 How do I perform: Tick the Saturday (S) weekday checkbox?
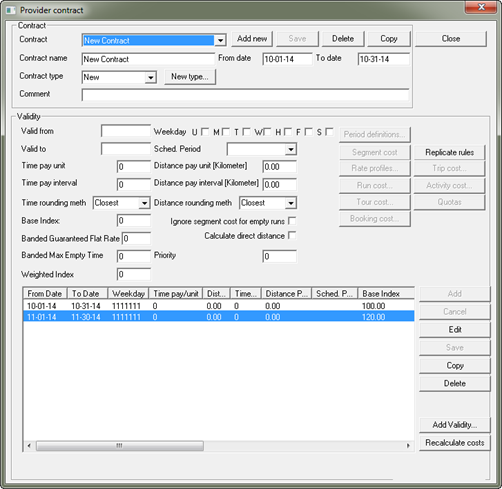(329, 132)
